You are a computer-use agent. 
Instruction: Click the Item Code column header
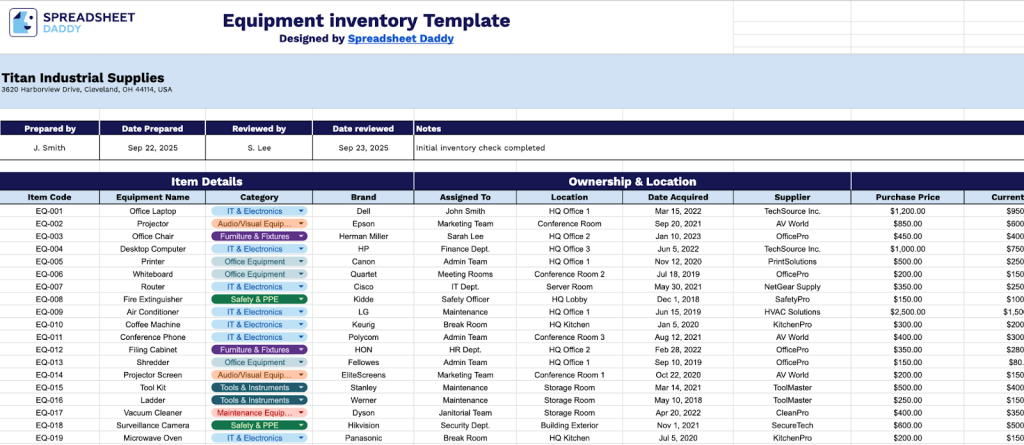tap(49, 197)
